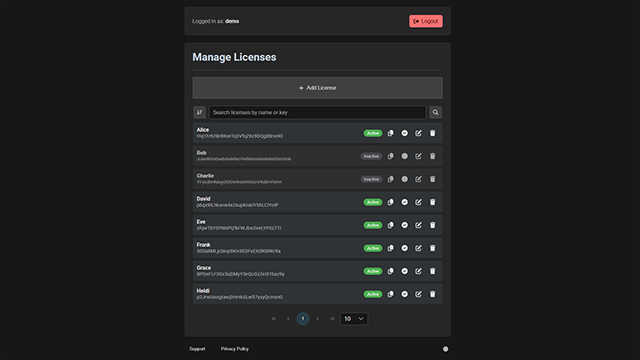
Task: Click David's Active status badge
Action: coord(373,202)
